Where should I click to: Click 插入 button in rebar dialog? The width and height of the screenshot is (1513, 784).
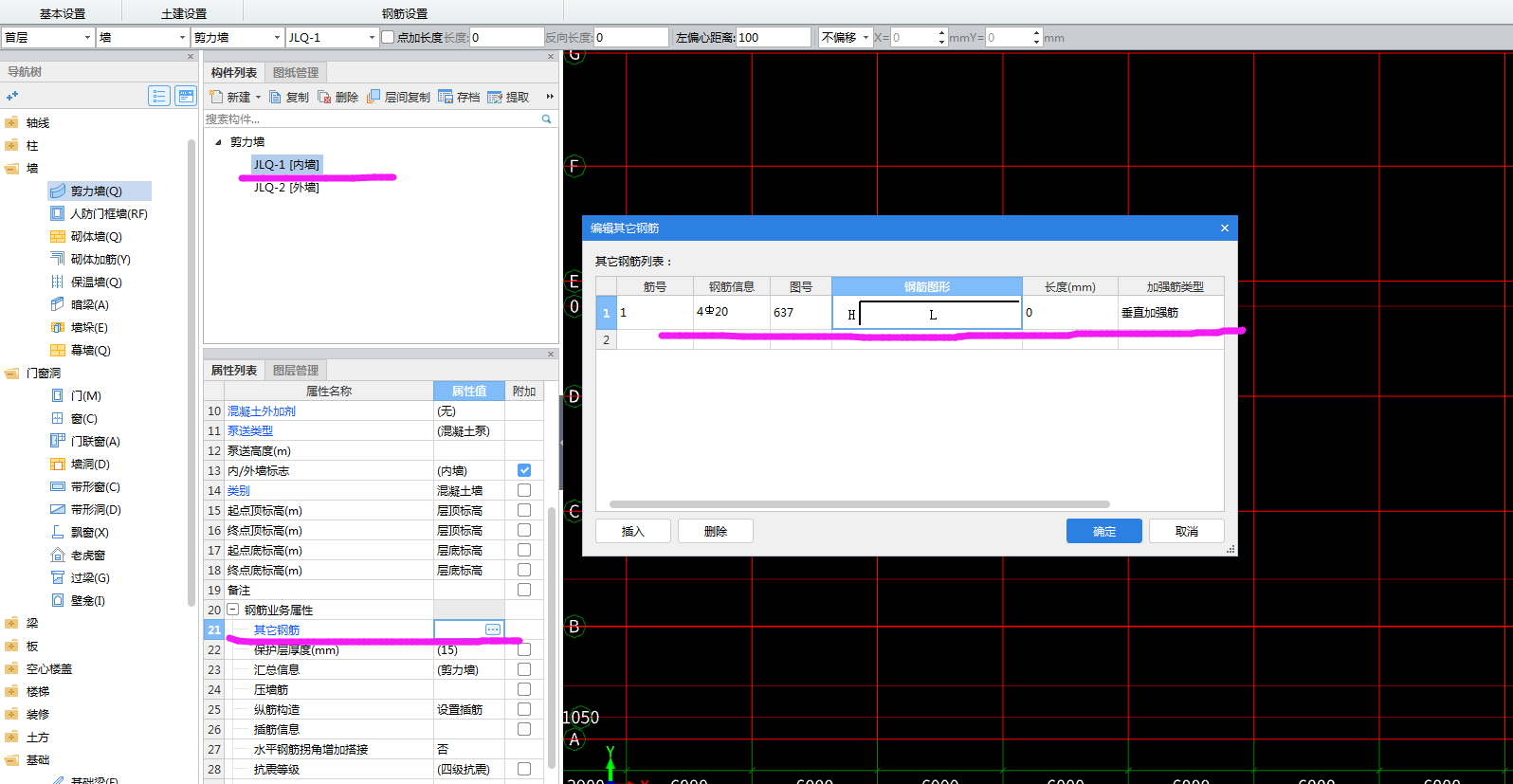[633, 531]
